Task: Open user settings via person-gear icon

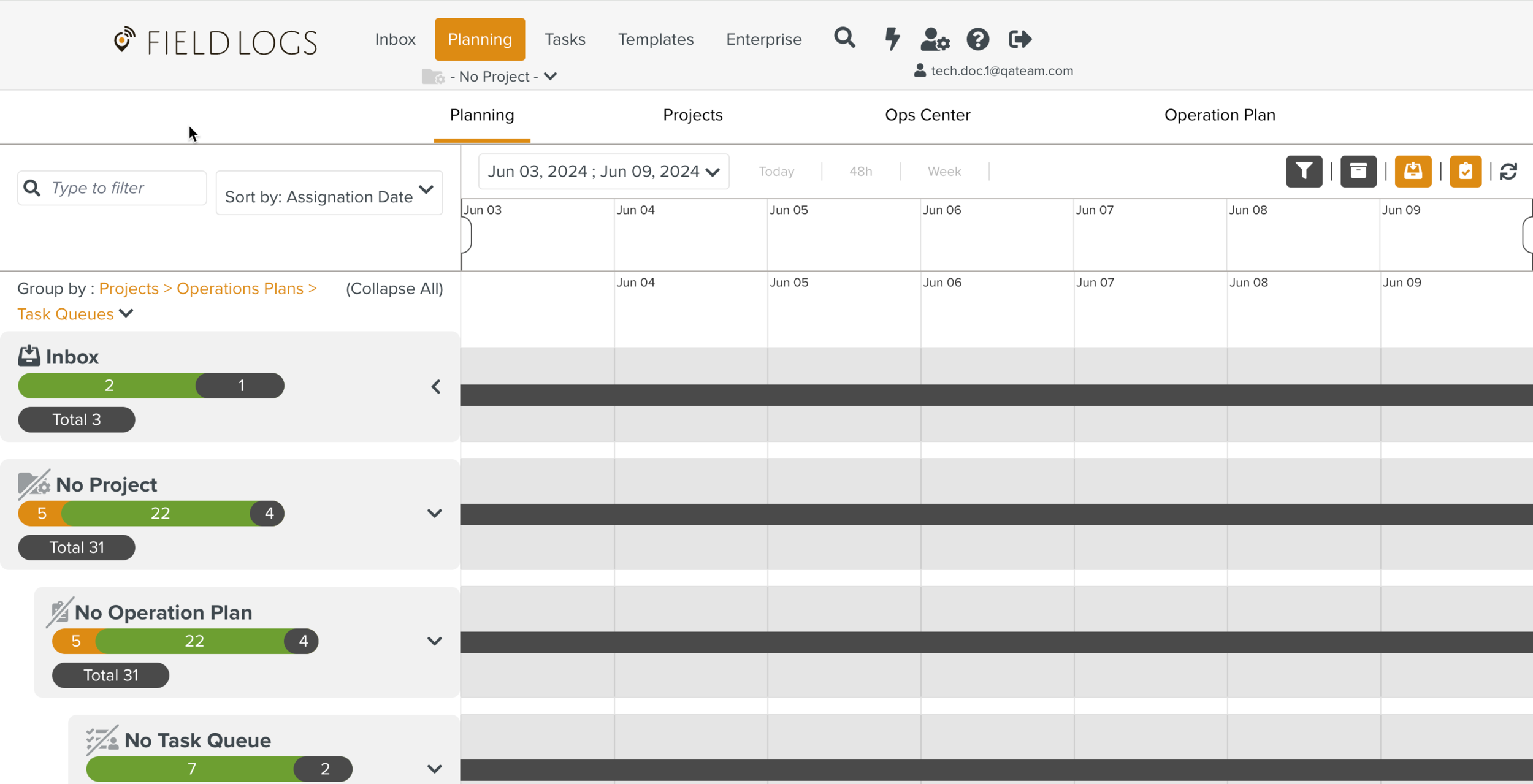Action: (935, 40)
